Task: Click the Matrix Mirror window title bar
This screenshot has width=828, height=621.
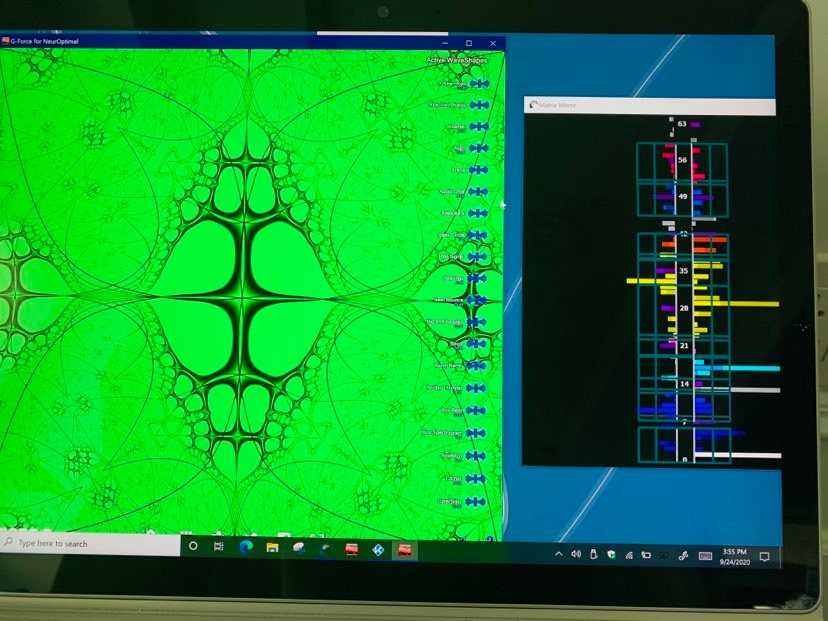Action: pos(650,106)
